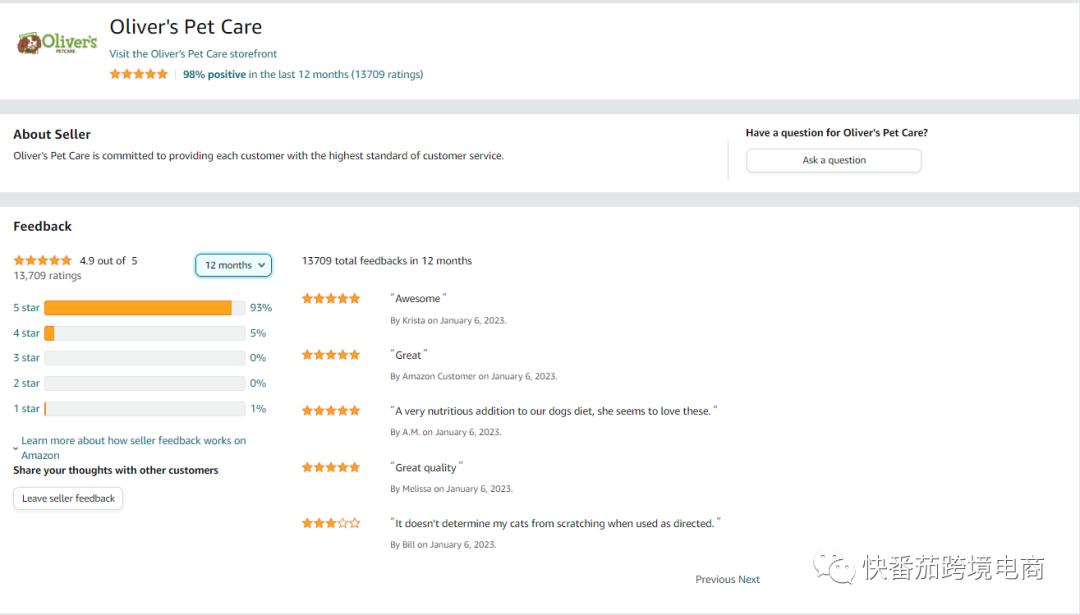Open the 12 months time period dropdown
This screenshot has width=1080, height=615.
[234, 265]
